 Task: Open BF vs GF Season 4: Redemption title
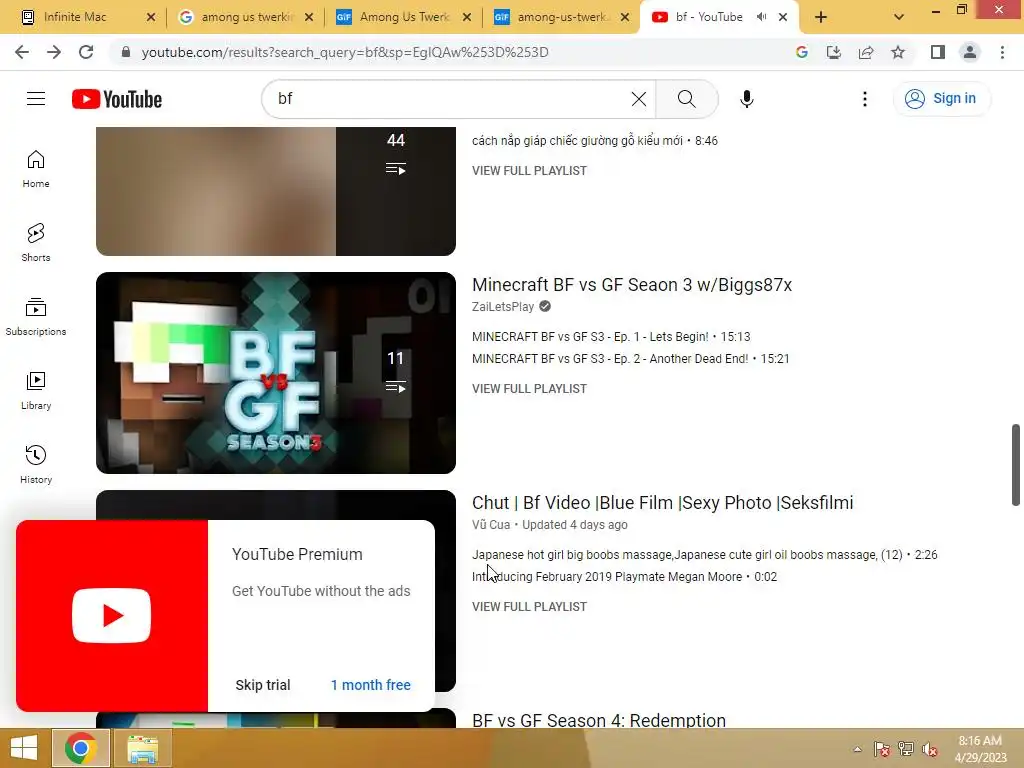[599, 720]
